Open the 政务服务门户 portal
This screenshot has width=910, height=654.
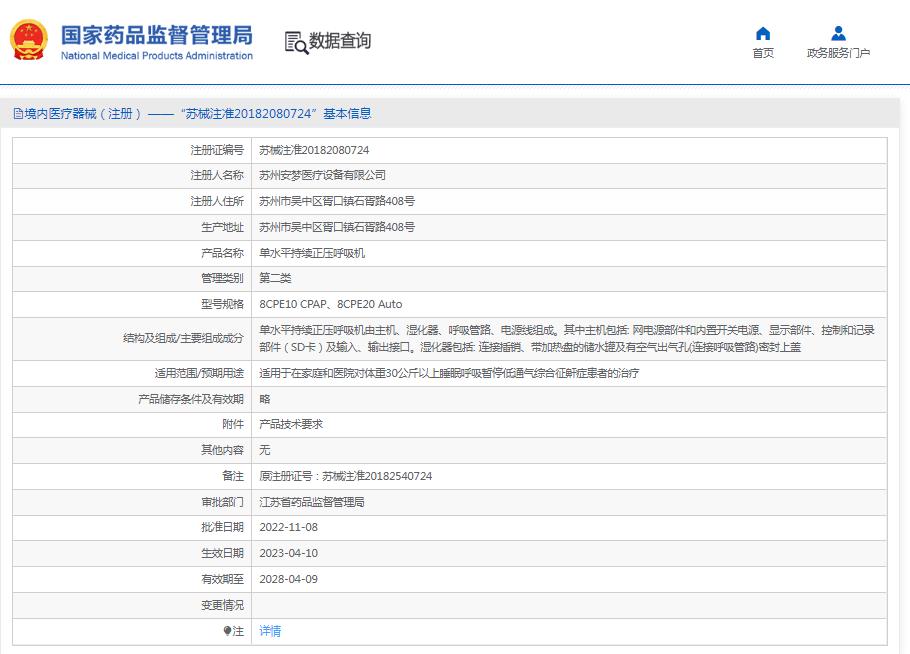(x=838, y=53)
